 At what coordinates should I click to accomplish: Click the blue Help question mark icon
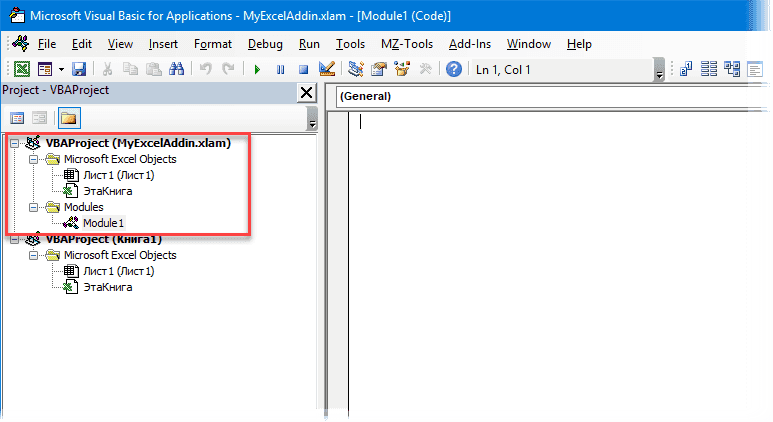tap(454, 69)
